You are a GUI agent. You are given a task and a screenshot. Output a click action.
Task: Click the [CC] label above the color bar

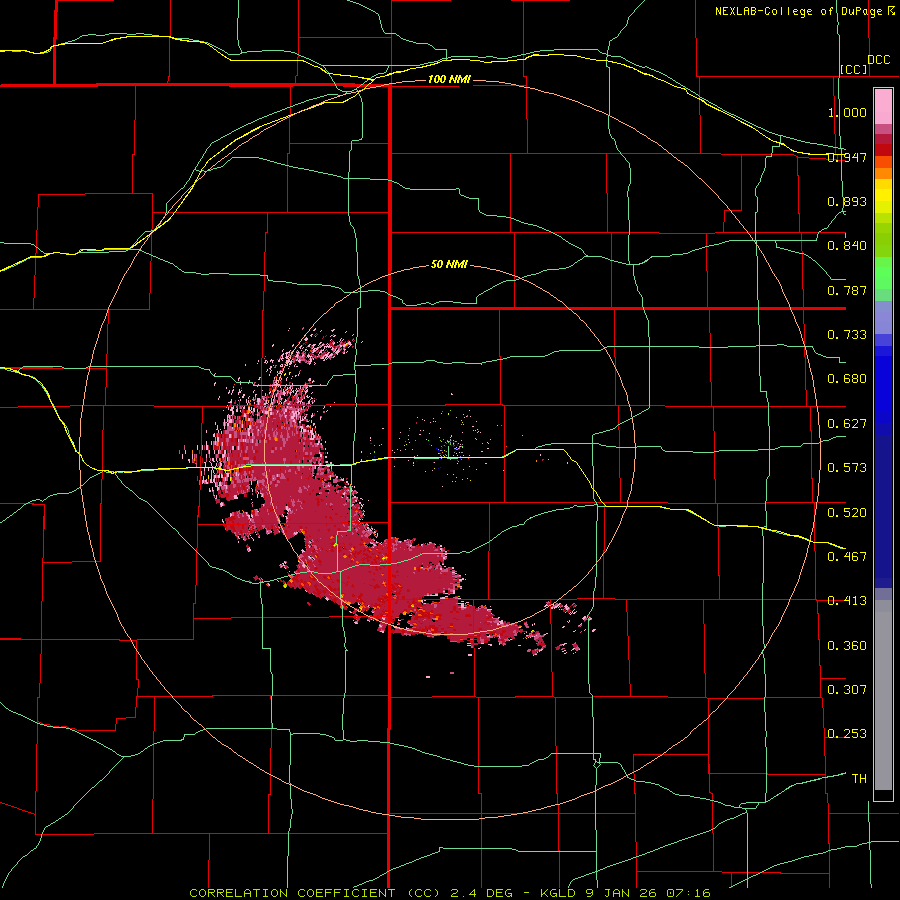[x=854, y=69]
